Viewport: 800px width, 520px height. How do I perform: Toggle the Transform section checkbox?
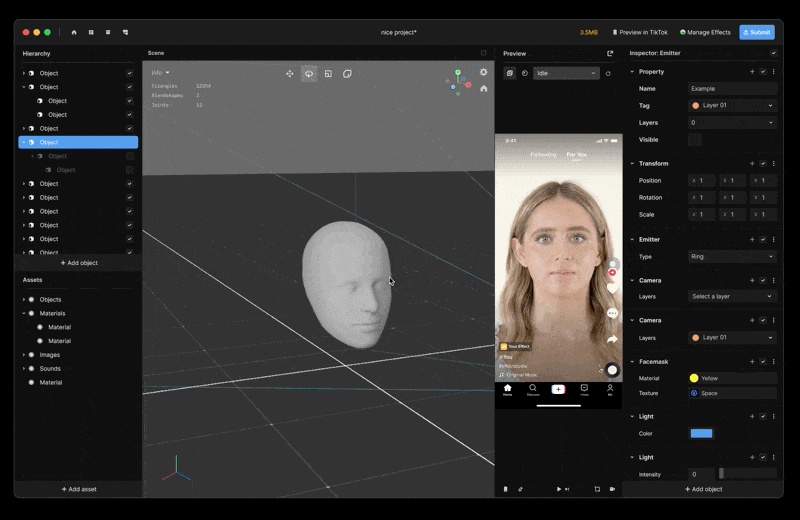tap(763, 163)
